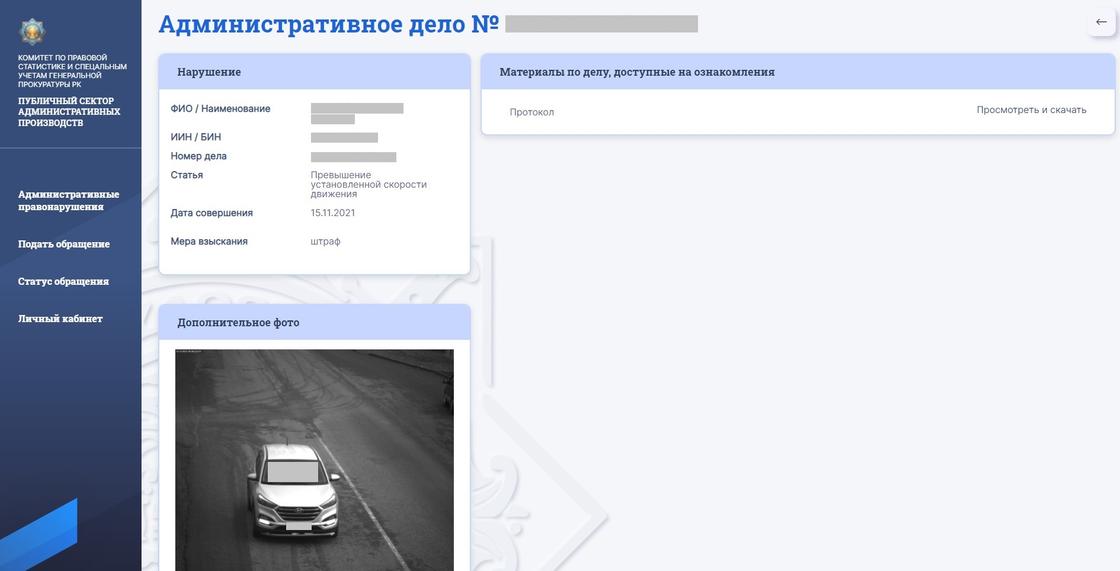Click the Административное дело № heading
This screenshot has width=1120, height=571.
coord(329,24)
